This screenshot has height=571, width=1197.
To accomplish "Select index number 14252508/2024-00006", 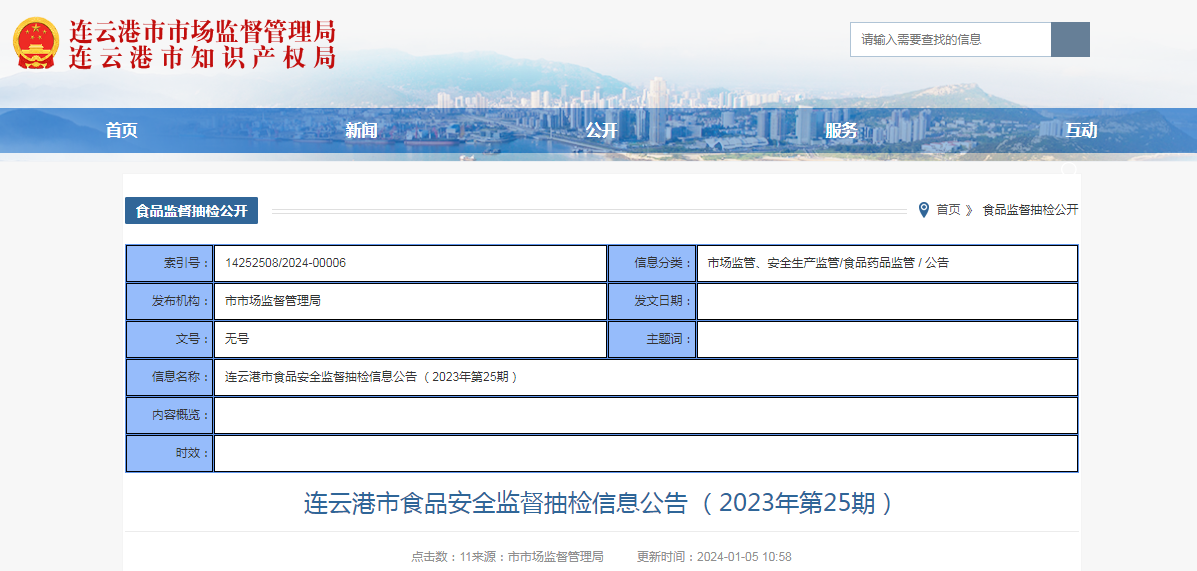I will [286, 263].
